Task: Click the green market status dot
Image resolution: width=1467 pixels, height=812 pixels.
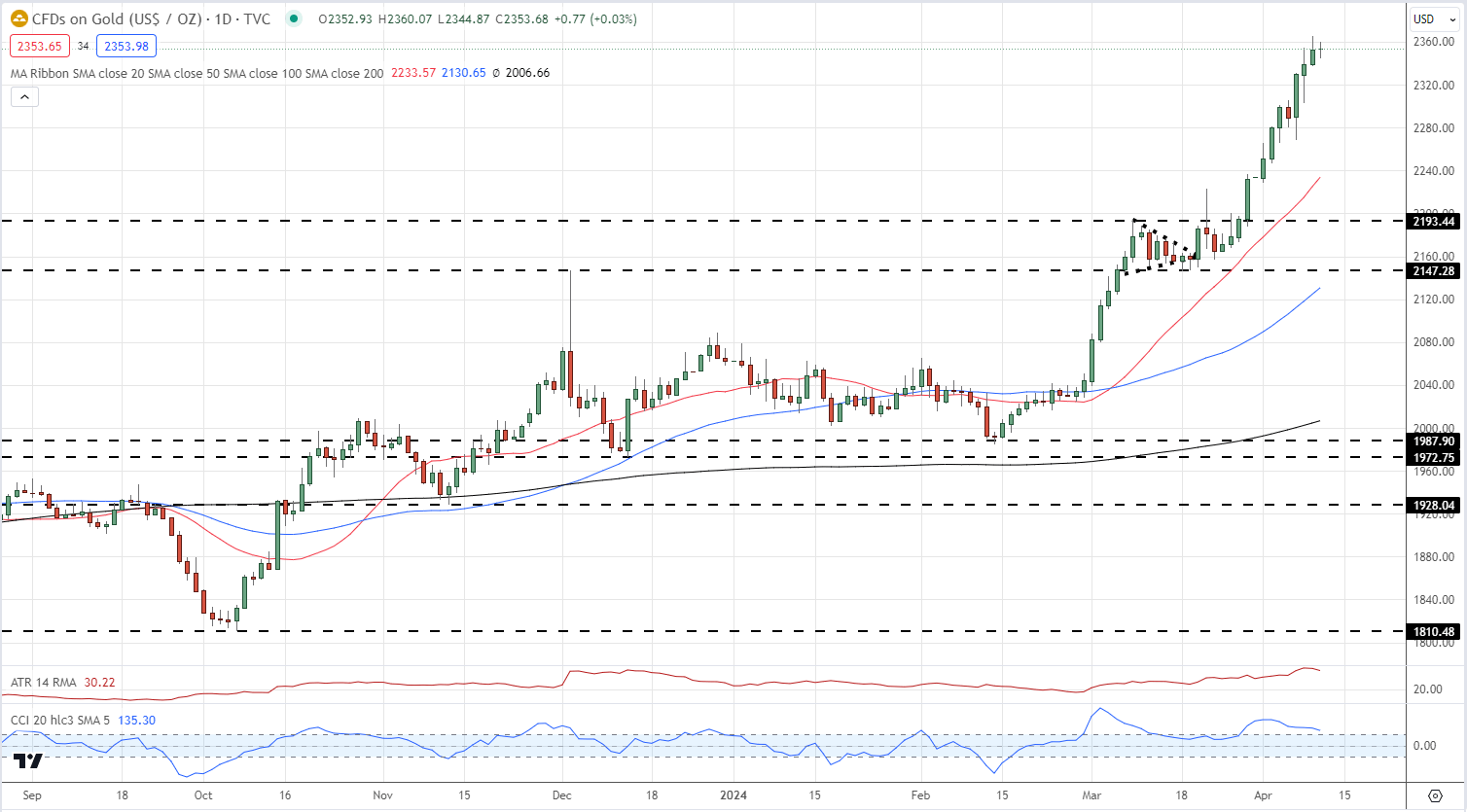Action: pyautogui.click(x=294, y=18)
